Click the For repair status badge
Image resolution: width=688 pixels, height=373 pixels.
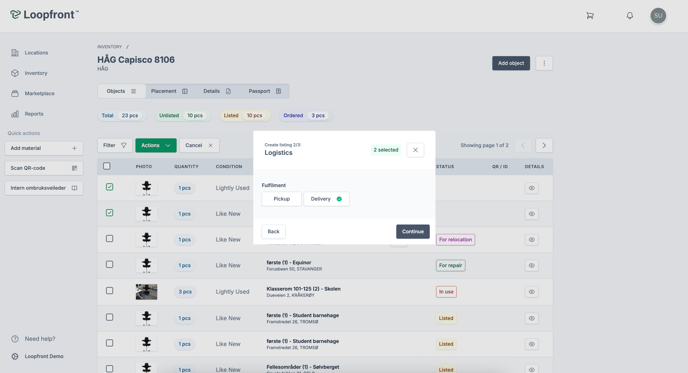click(x=451, y=266)
